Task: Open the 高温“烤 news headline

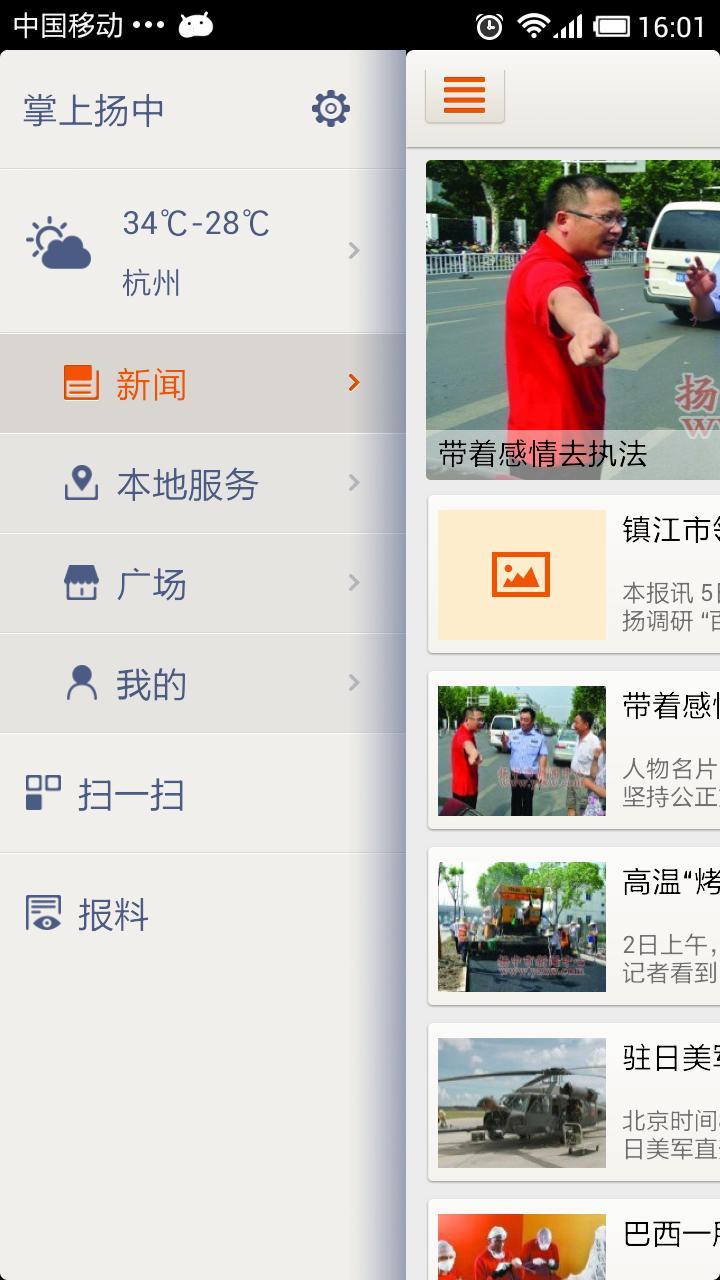Action: point(671,881)
